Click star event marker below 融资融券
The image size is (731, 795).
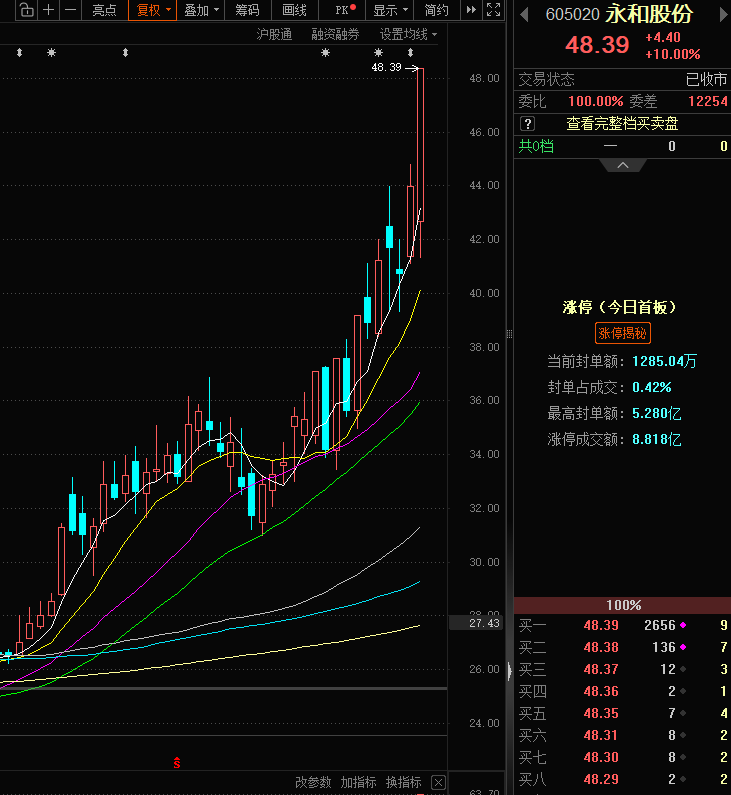(325, 52)
